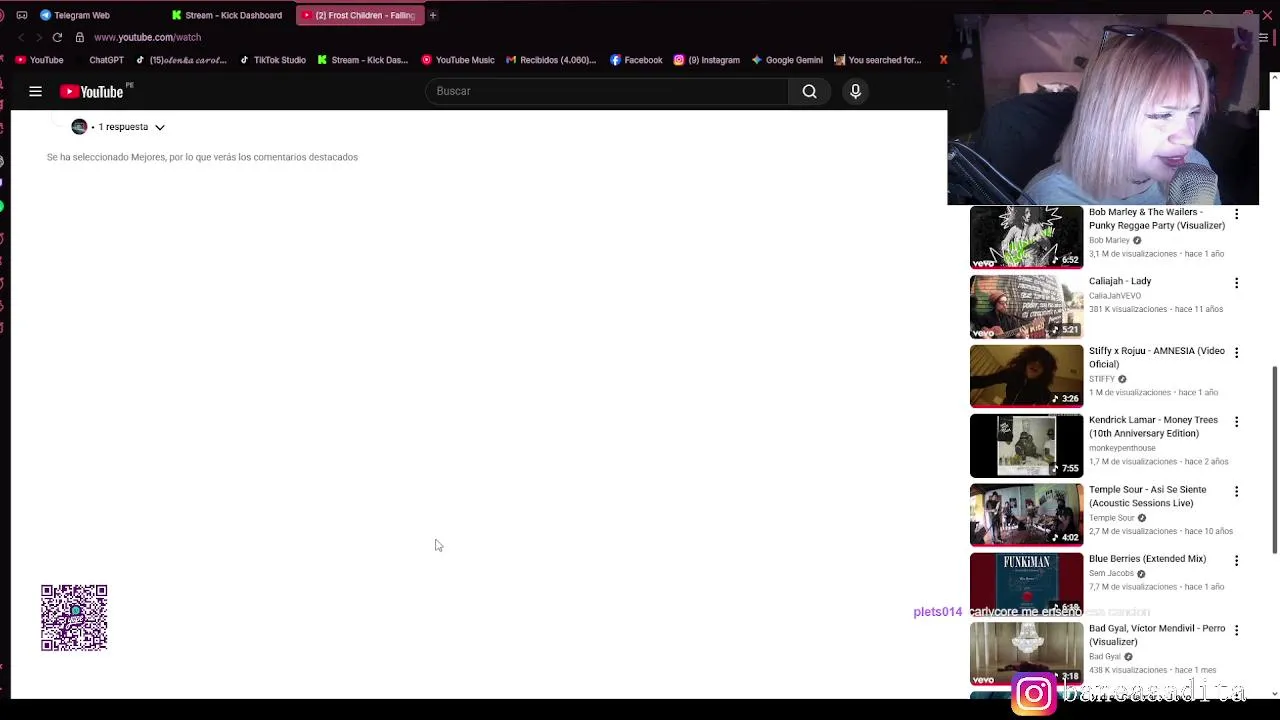This screenshot has width=1280, height=720.
Task: Open Recibidos Gmail bookmark
Action: tap(551, 60)
